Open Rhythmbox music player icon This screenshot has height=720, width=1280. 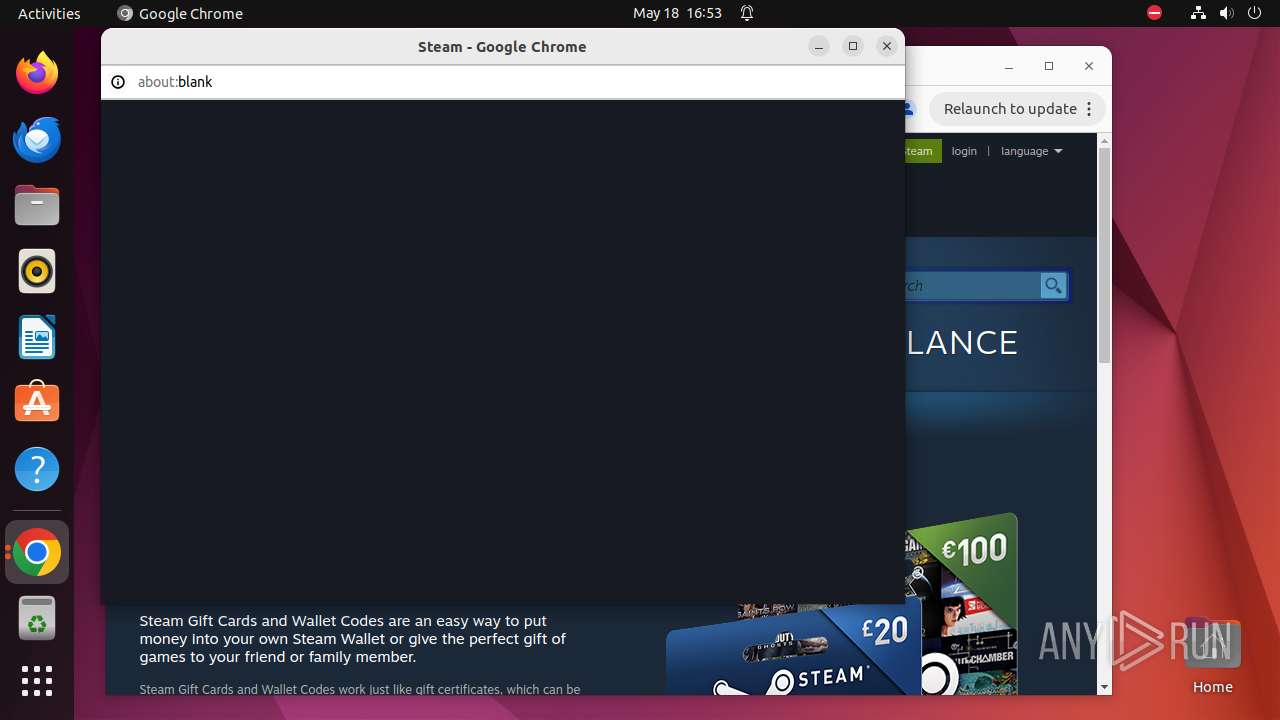pyautogui.click(x=37, y=271)
